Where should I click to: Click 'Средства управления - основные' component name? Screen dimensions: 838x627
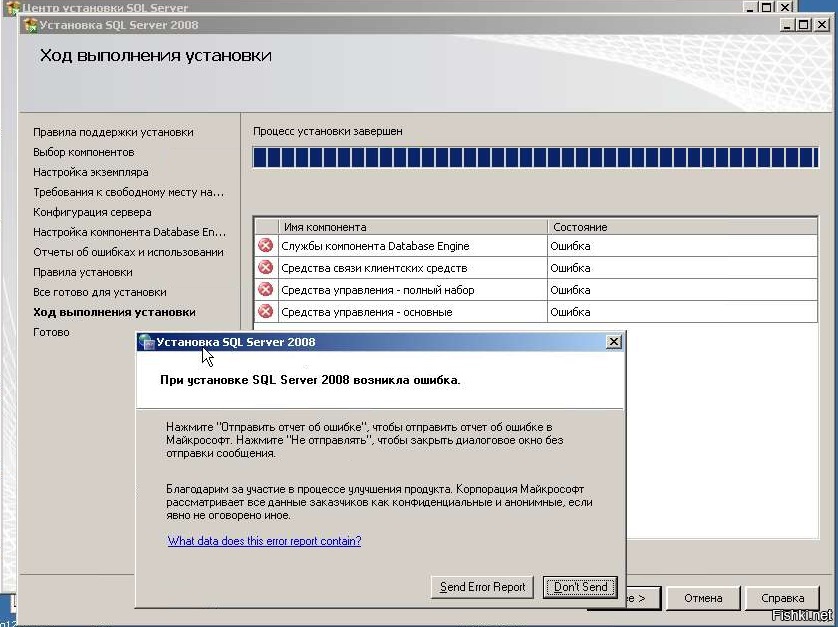click(367, 312)
